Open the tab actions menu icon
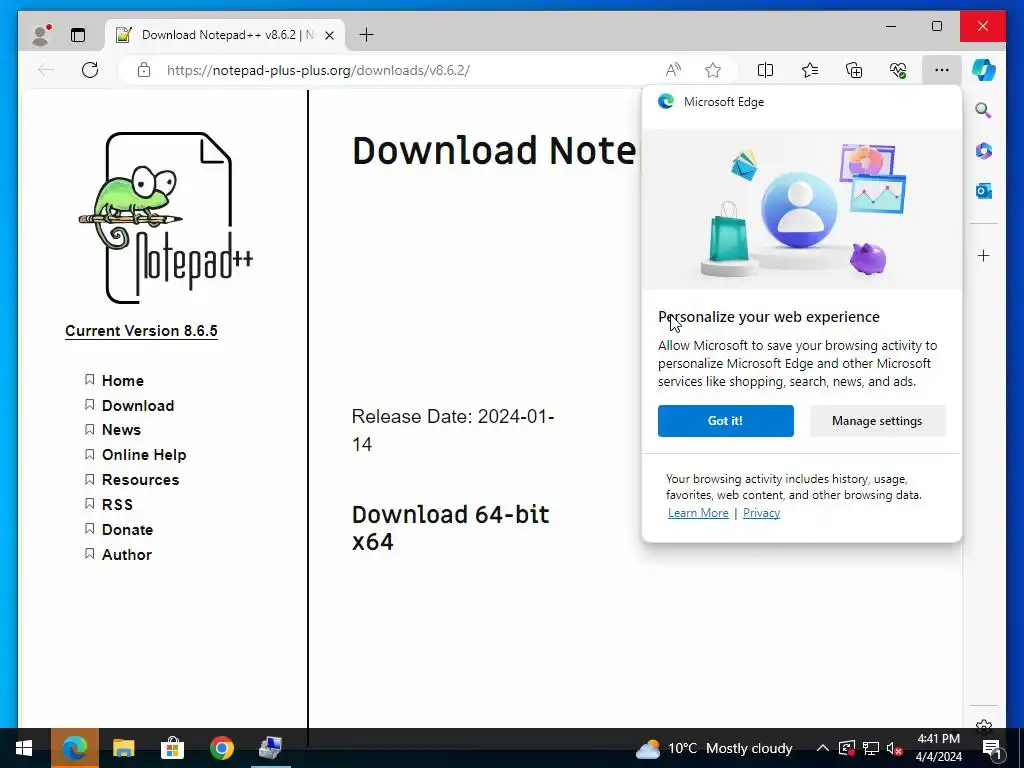The width and height of the screenshot is (1024, 768). [78, 35]
